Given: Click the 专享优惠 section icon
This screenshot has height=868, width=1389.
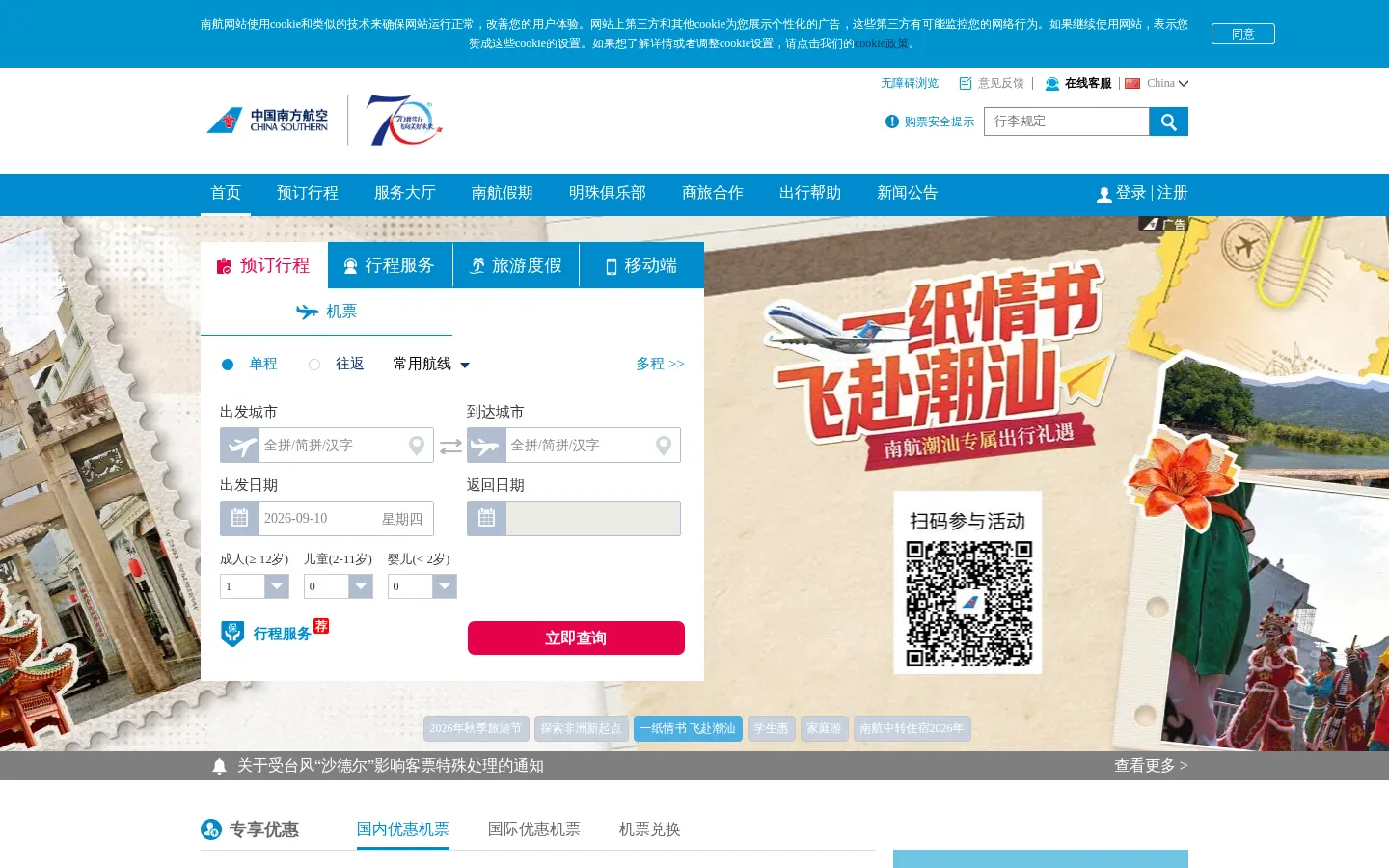Looking at the screenshot, I should click(x=211, y=829).
